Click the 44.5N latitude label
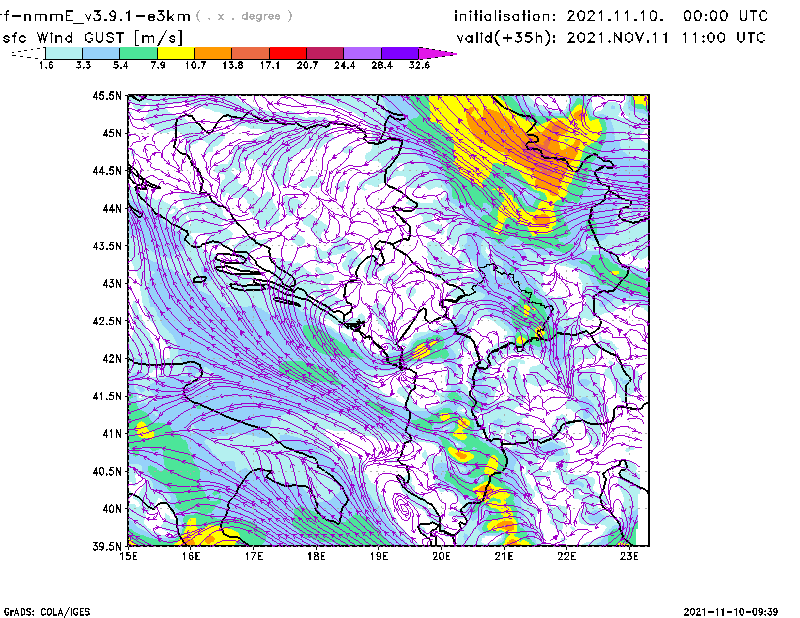The image size is (800, 618). [x=107, y=170]
